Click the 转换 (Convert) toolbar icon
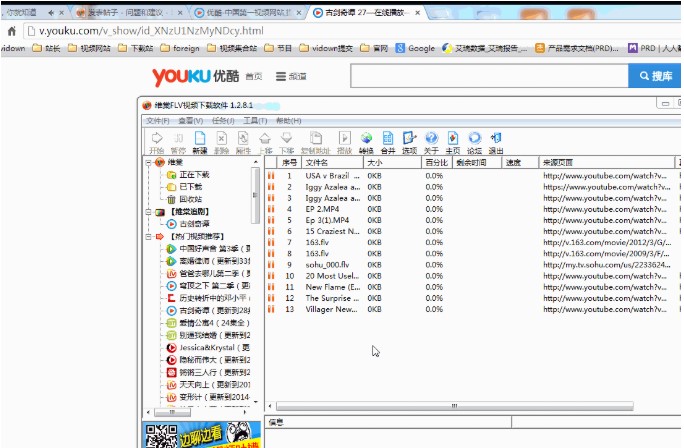 tap(366, 141)
